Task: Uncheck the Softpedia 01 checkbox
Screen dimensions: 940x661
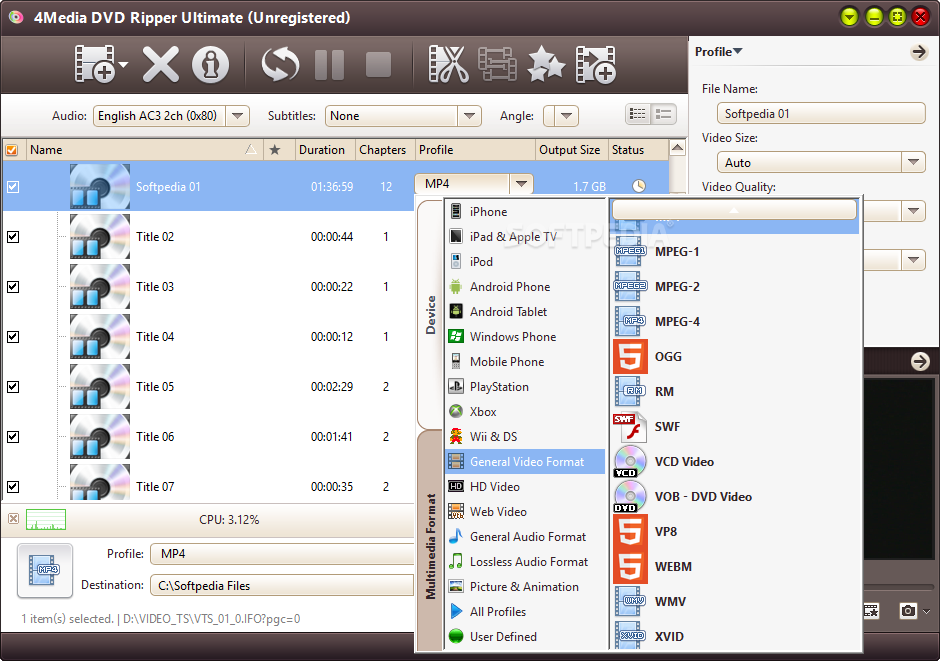Action: (x=13, y=186)
